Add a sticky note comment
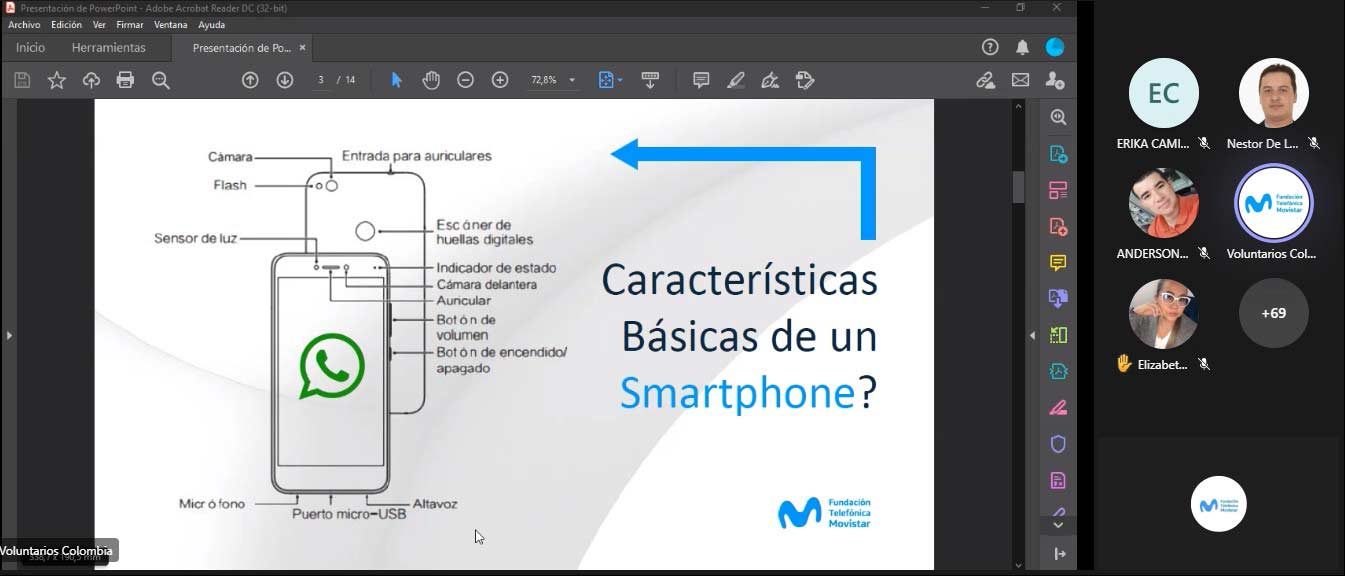The height and width of the screenshot is (576, 1345). pyautogui.click(x=701, y=80)
